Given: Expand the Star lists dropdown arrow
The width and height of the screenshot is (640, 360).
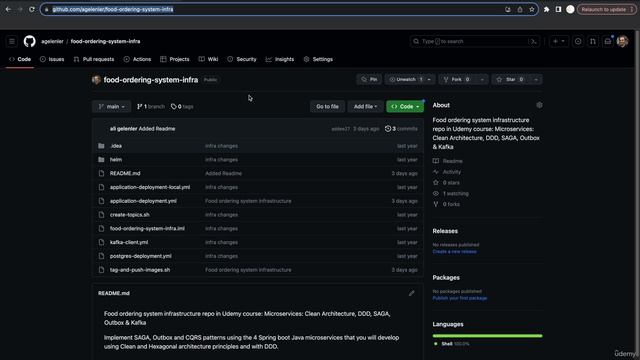Looking at the screenshot, I should point(536,80).
